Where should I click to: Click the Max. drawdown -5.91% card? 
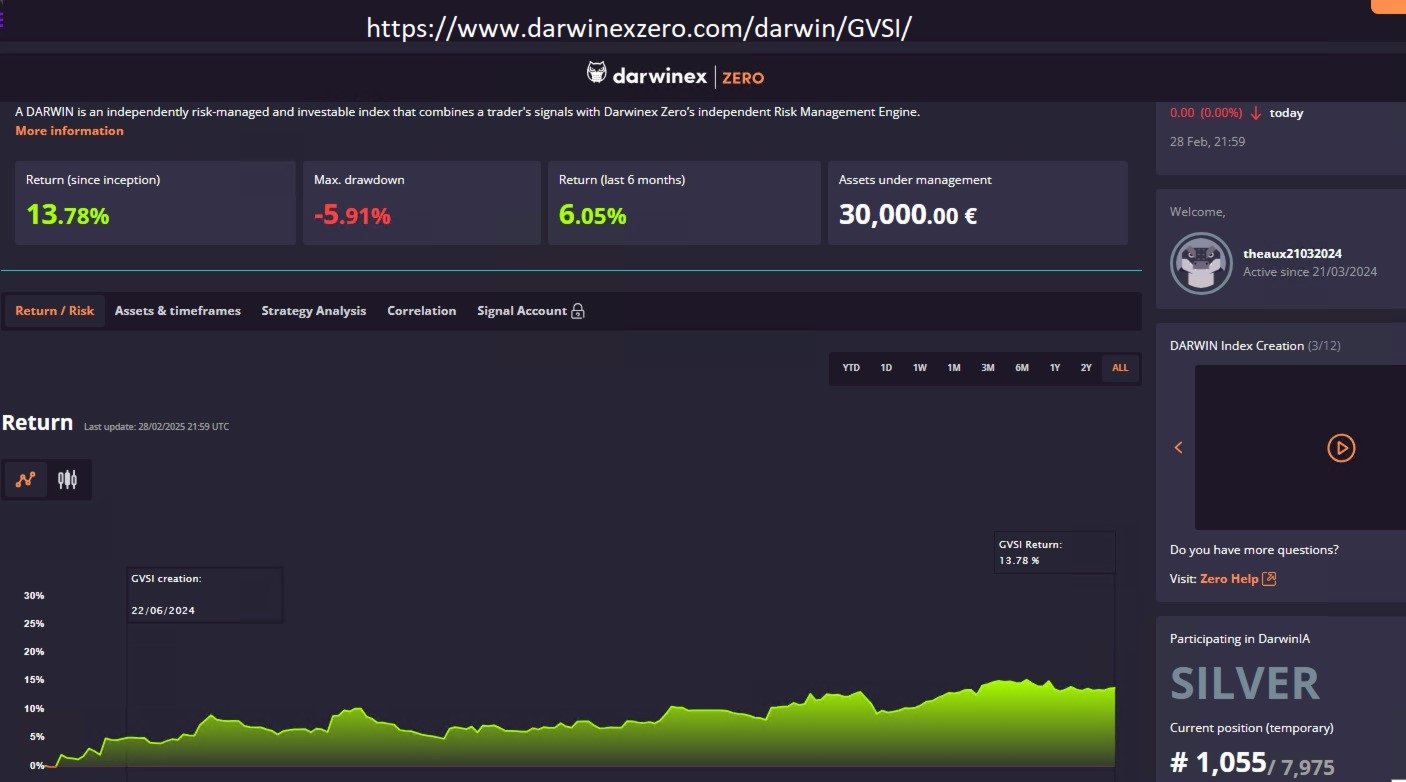click(x=422, y=203)
